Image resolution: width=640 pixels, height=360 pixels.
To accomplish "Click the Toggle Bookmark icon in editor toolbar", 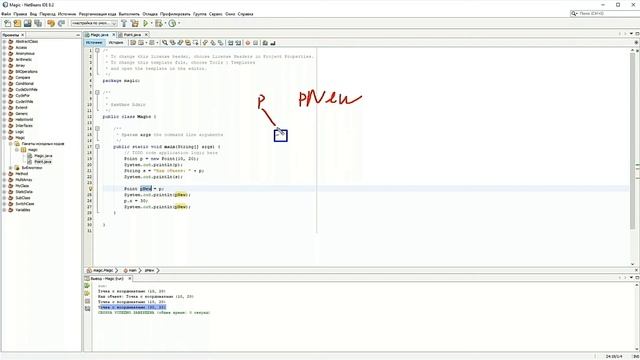I will click(x=221, y=42).
